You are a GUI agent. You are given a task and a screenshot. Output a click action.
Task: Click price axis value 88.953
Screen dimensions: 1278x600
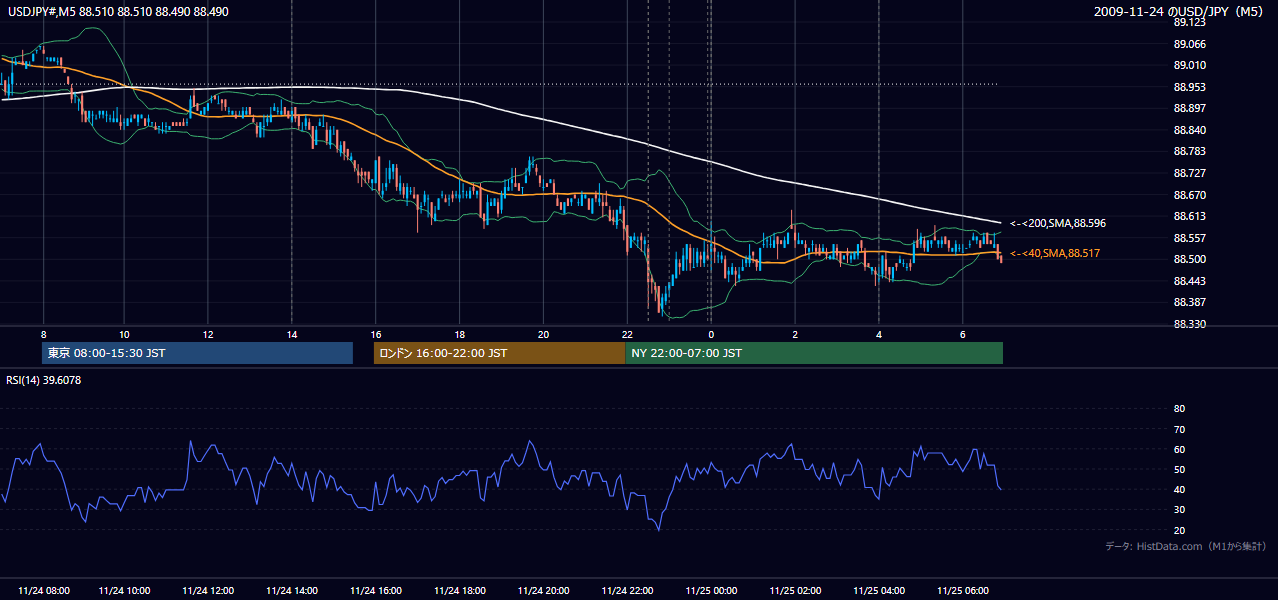pos(1189,87)
